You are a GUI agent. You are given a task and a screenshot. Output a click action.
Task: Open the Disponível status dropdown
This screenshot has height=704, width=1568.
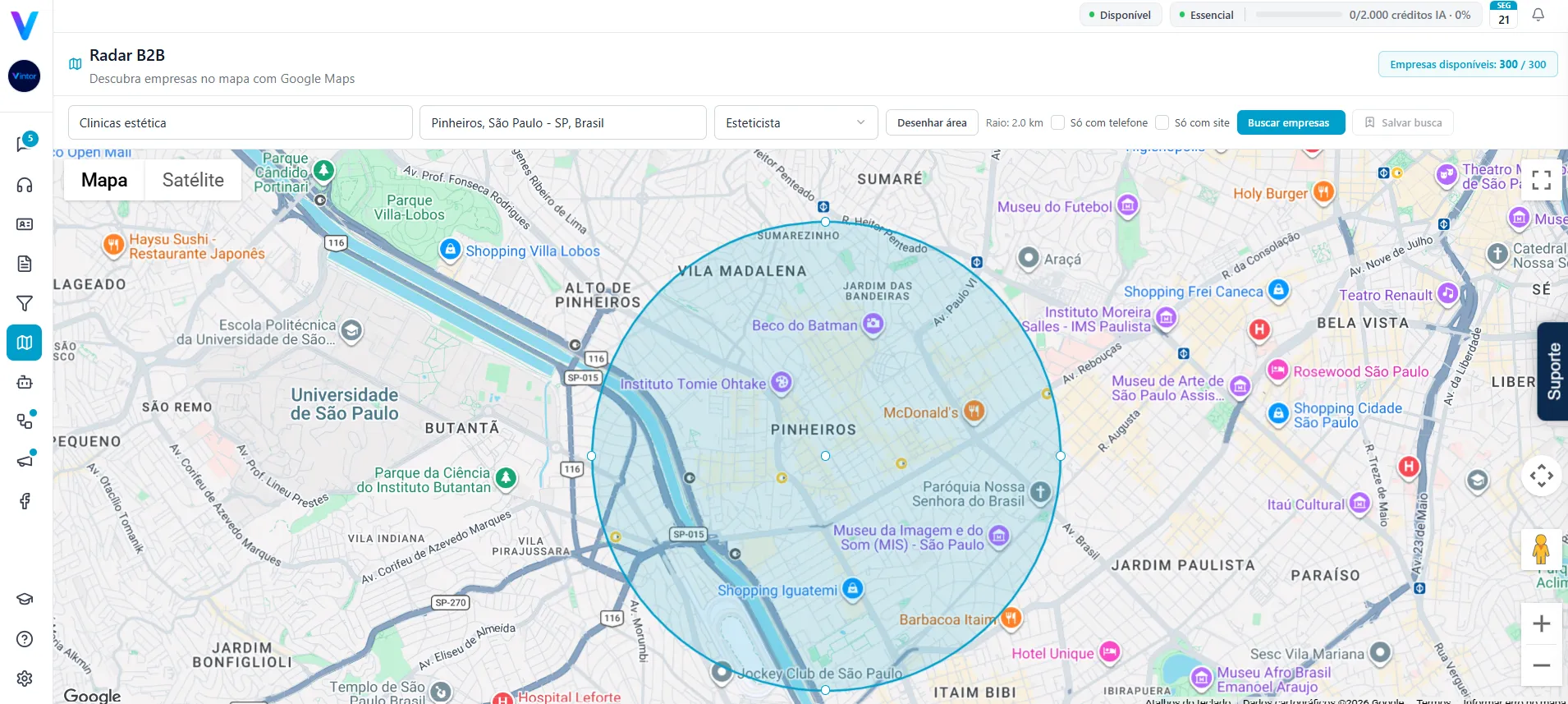point(1120,15)
